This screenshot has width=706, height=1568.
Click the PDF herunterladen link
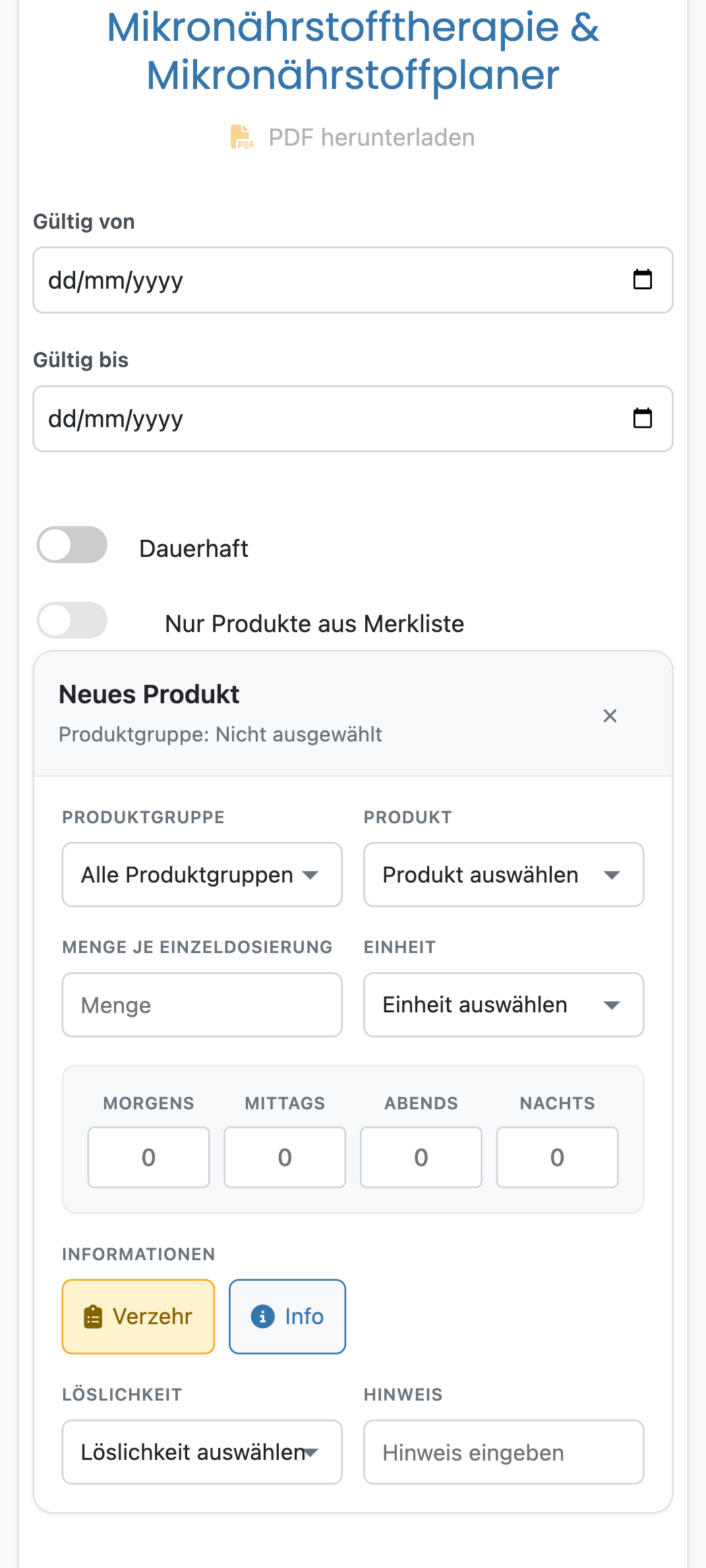coord(371,137)
